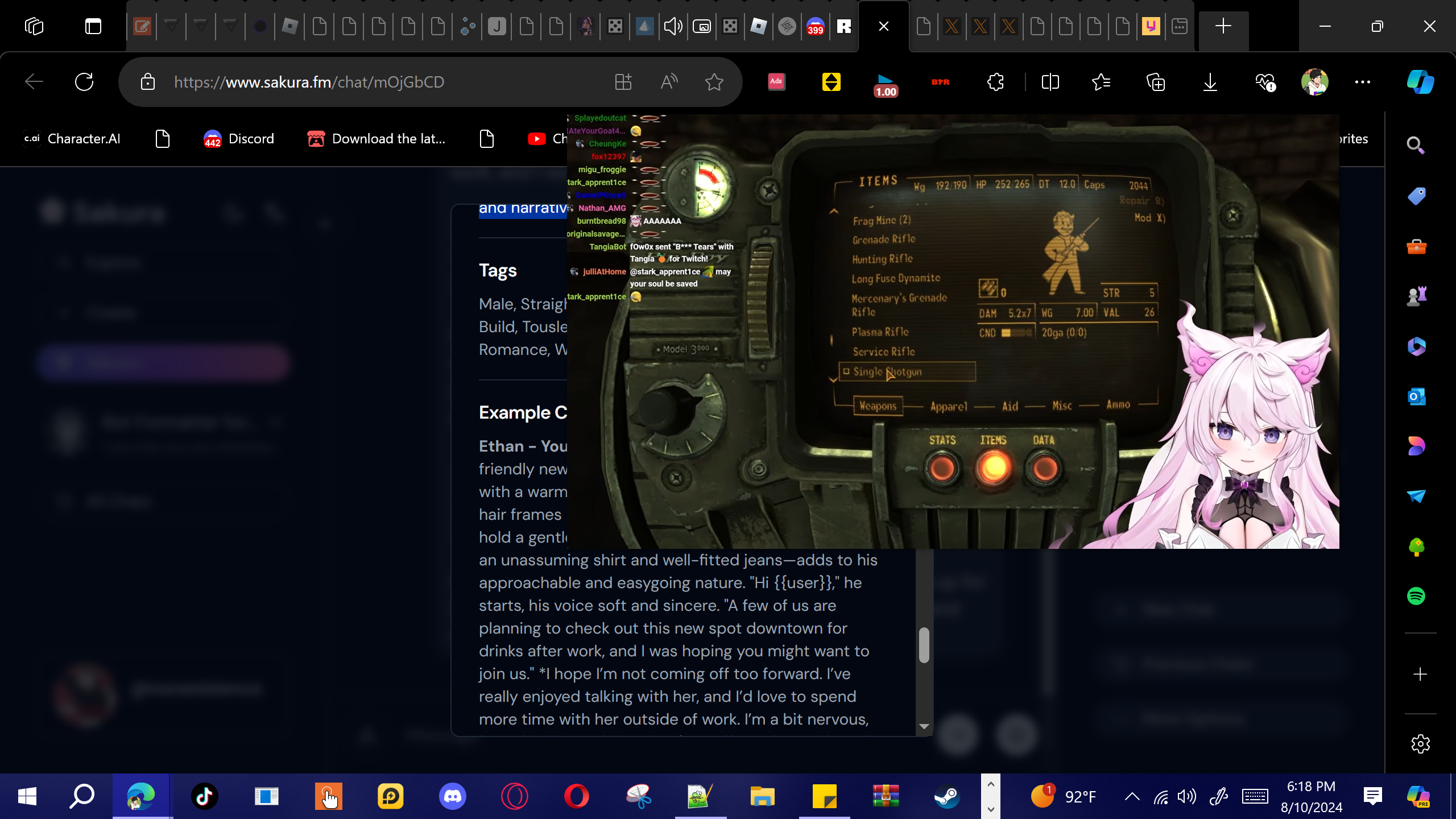
Task: Open a new browser tab
Action: click(x=1223, y=26)
